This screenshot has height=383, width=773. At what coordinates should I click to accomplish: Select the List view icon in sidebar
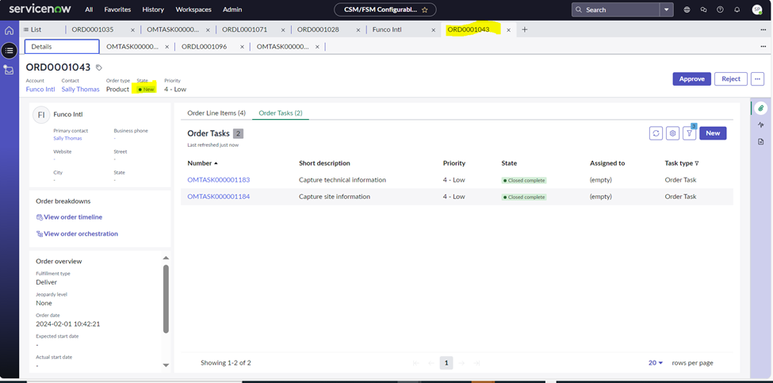point(9,50)
